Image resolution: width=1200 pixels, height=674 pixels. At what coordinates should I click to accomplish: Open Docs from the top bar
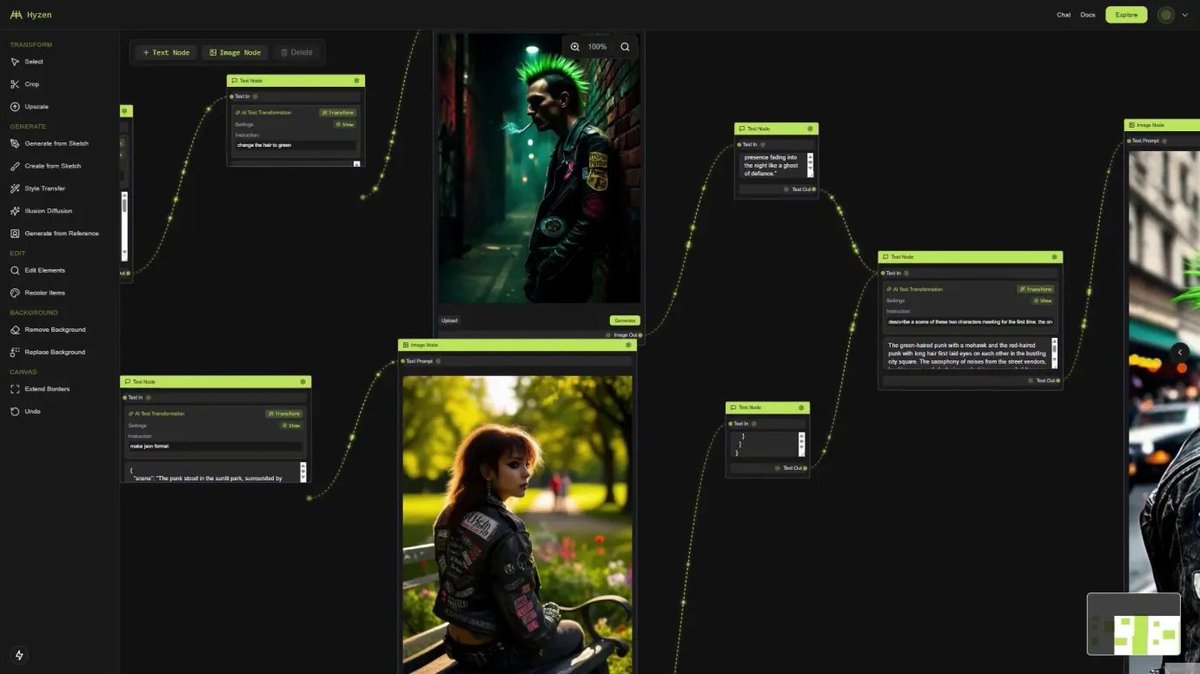point(1088,15)
